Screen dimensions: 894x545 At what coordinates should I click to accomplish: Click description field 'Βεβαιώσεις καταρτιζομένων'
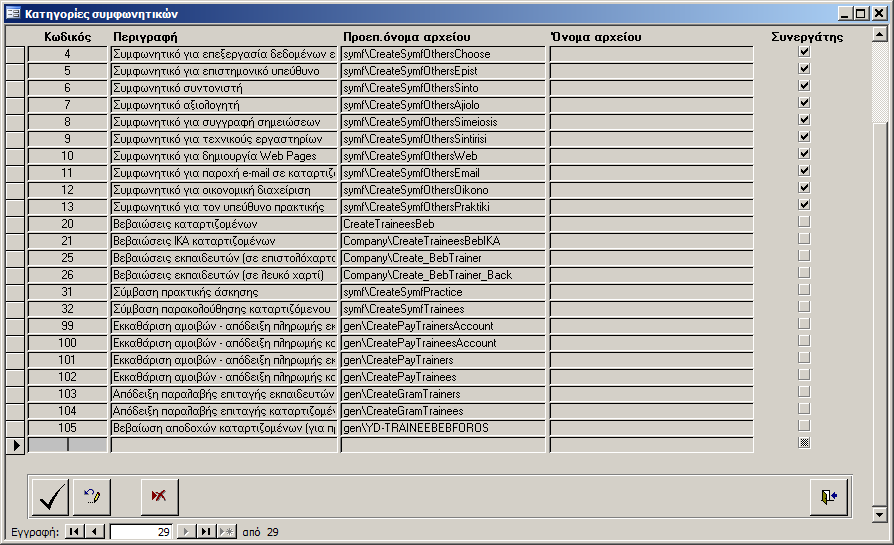coord(223,224)
